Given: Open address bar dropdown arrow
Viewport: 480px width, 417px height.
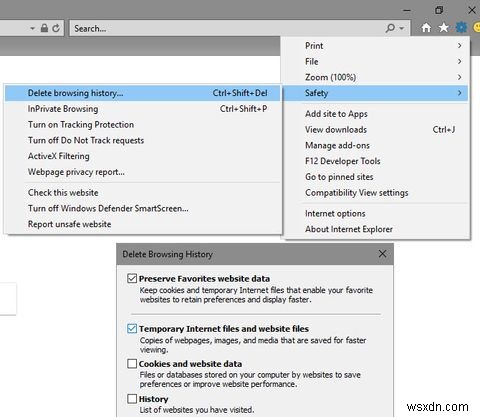Looking at the screenshot, I should point(32,29).
